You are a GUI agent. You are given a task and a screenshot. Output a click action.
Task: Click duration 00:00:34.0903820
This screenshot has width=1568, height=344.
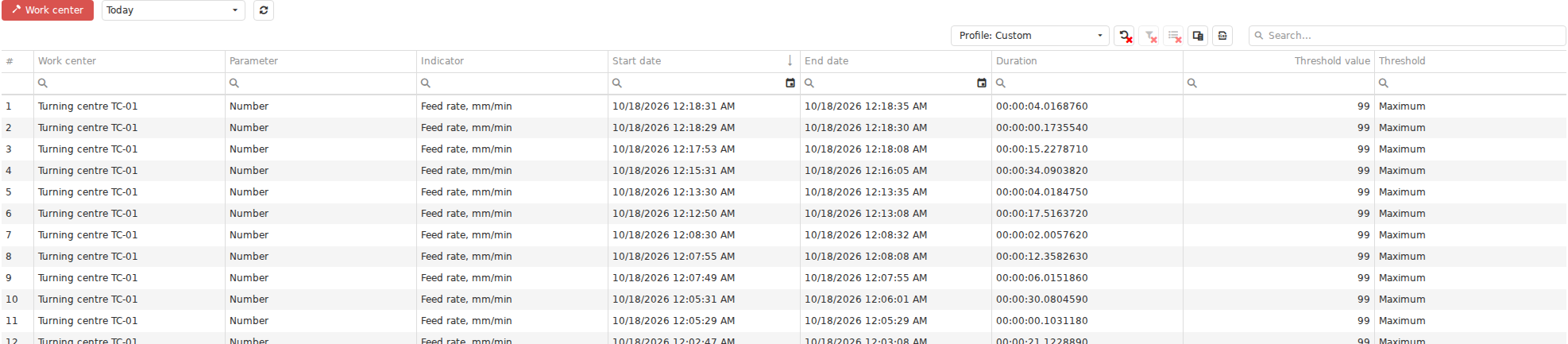point(1042,171)
